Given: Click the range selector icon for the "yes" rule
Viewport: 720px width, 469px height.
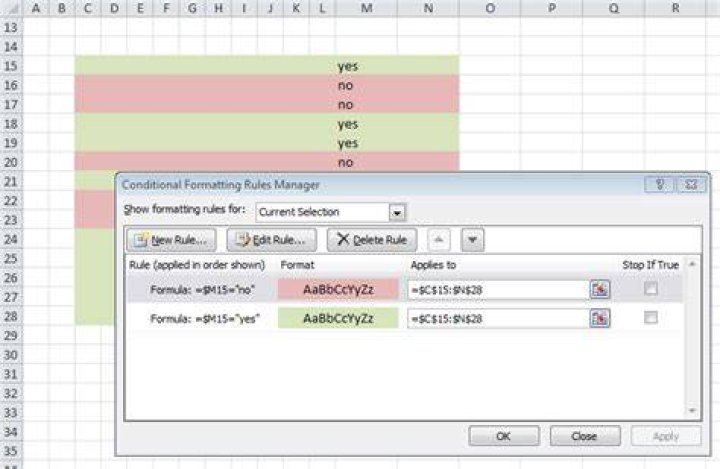Looking at the screenshot, I should click(600, 318).
